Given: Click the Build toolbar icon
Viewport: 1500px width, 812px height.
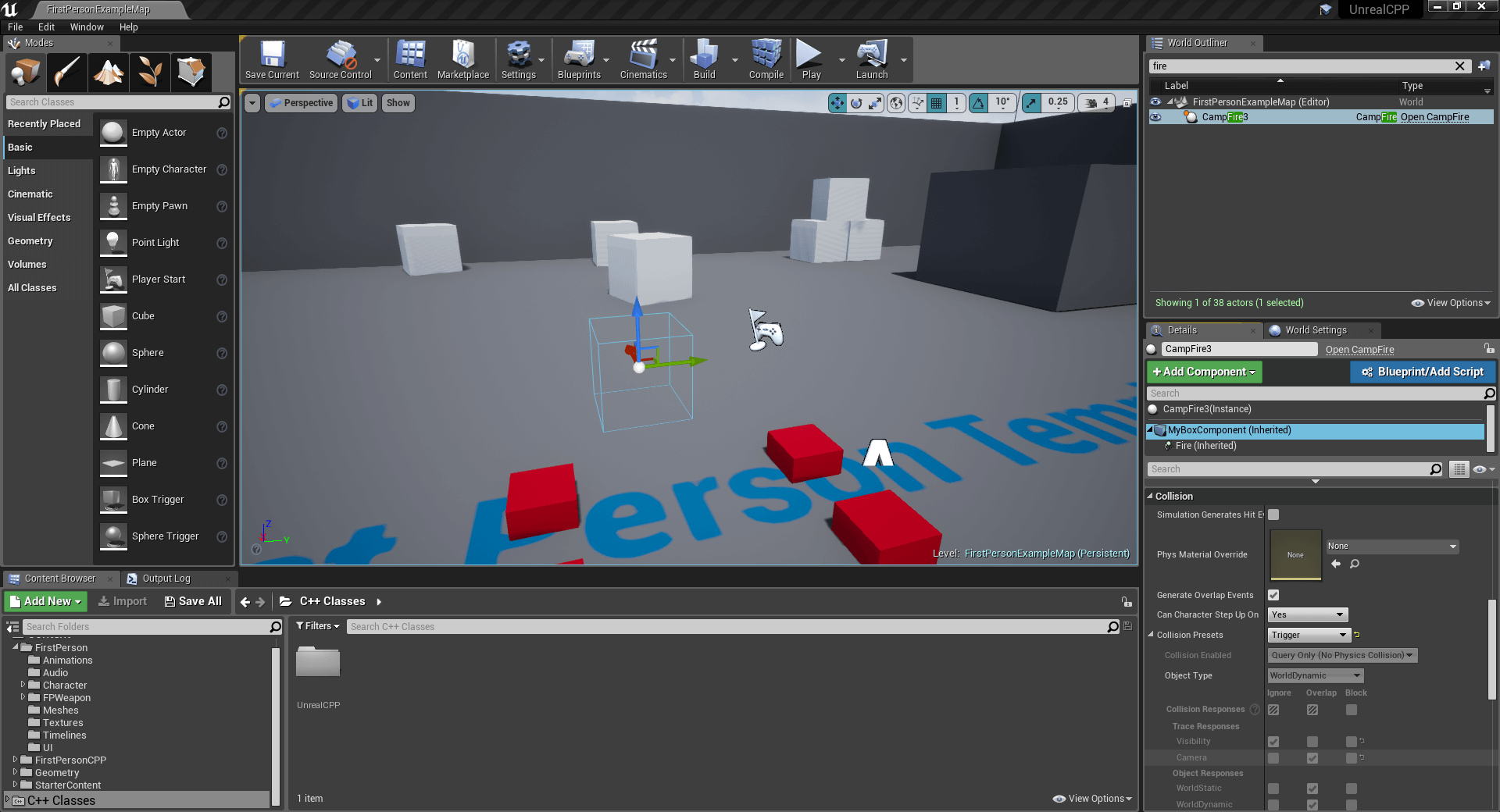Looking at the screenshot, I should click(x=705, y=60).
